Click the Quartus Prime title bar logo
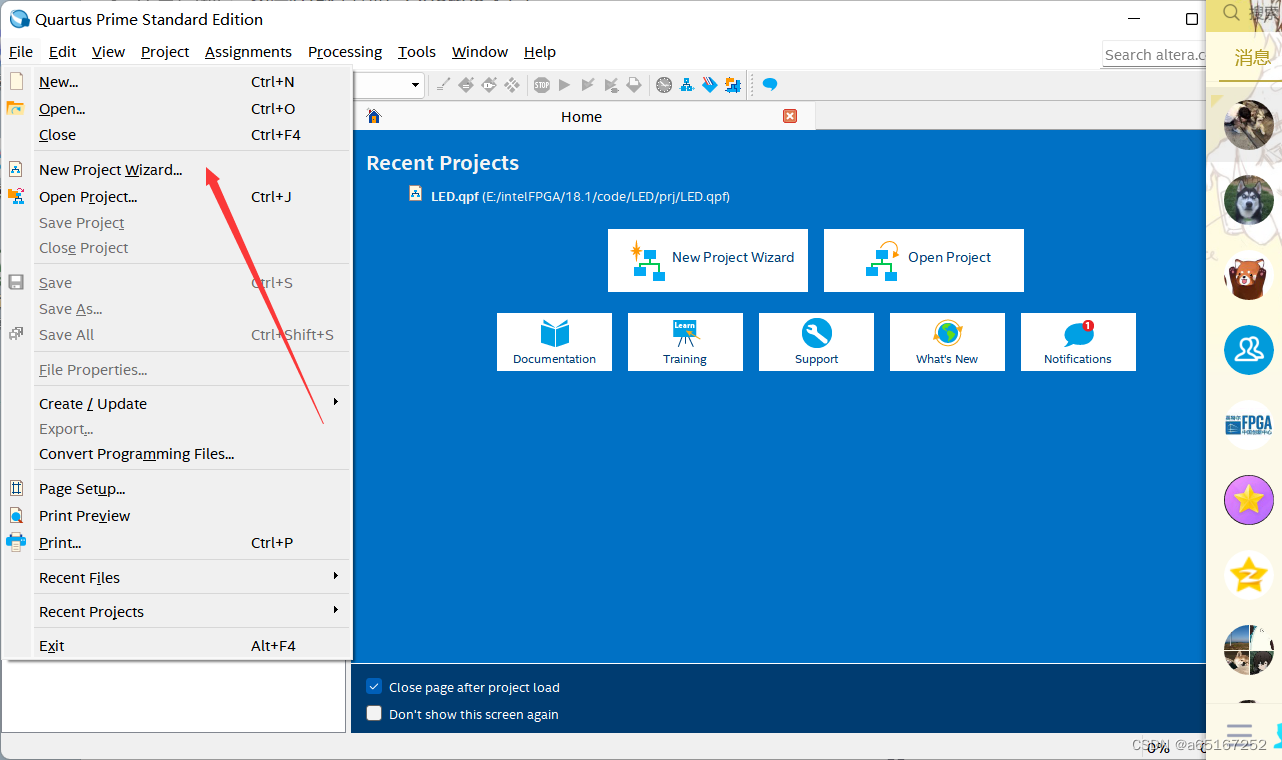 tap(19, 19)
